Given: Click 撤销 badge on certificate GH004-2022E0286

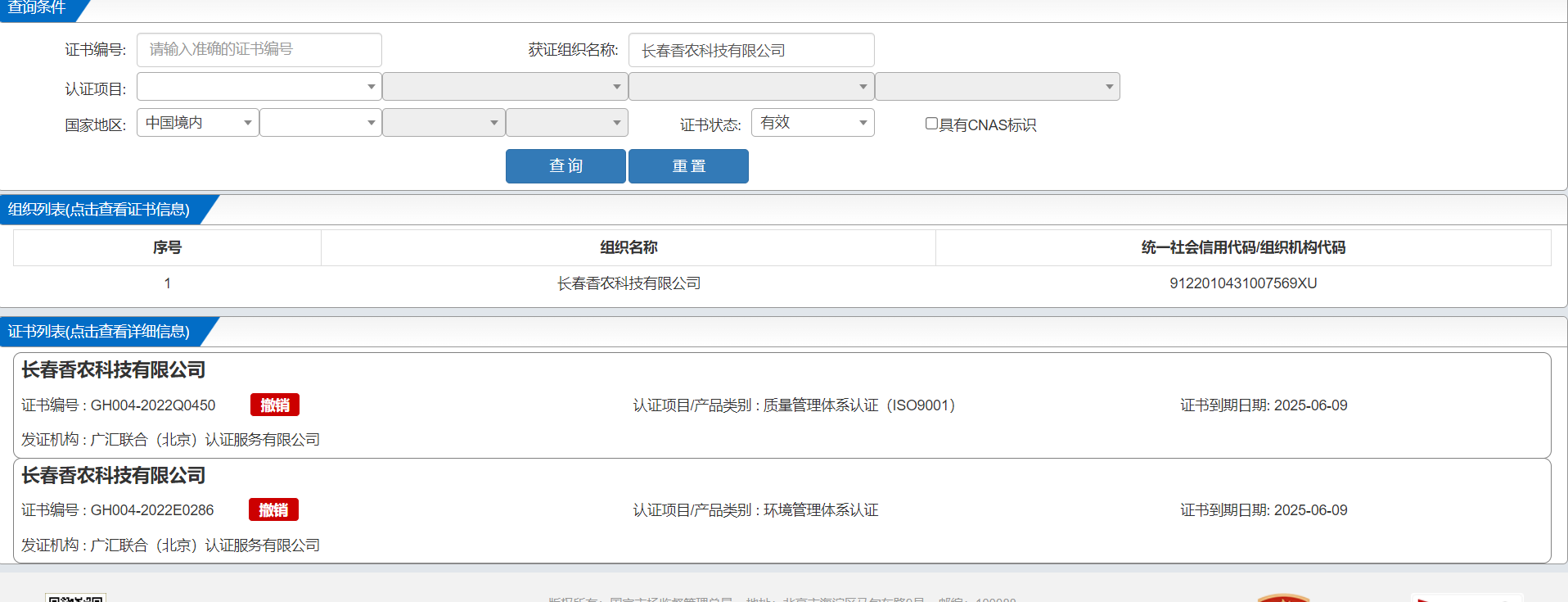Looking at the screenshot, I should pos(273,509).
